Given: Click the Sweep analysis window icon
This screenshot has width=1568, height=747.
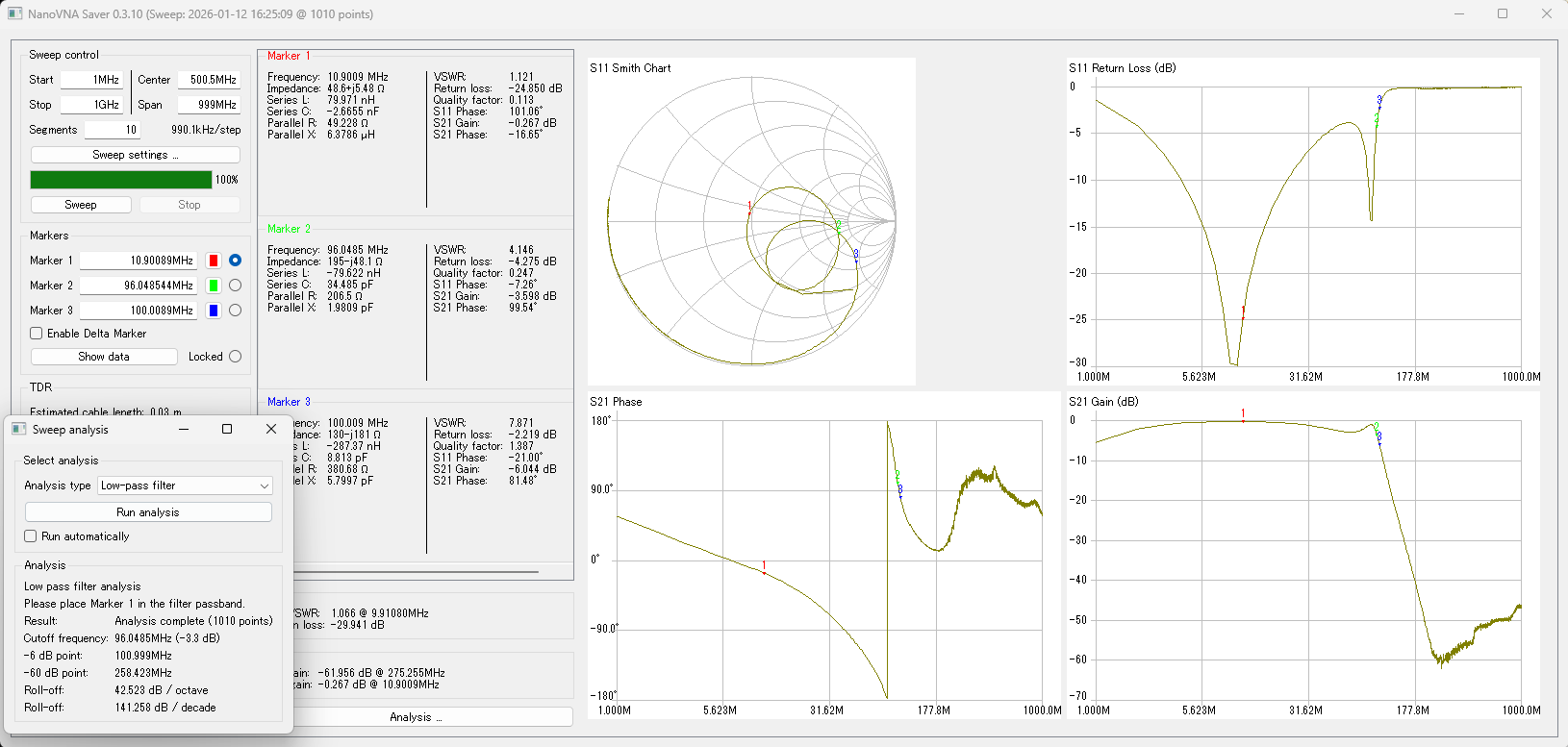Looking at the screenshot, I should [18, 430].
